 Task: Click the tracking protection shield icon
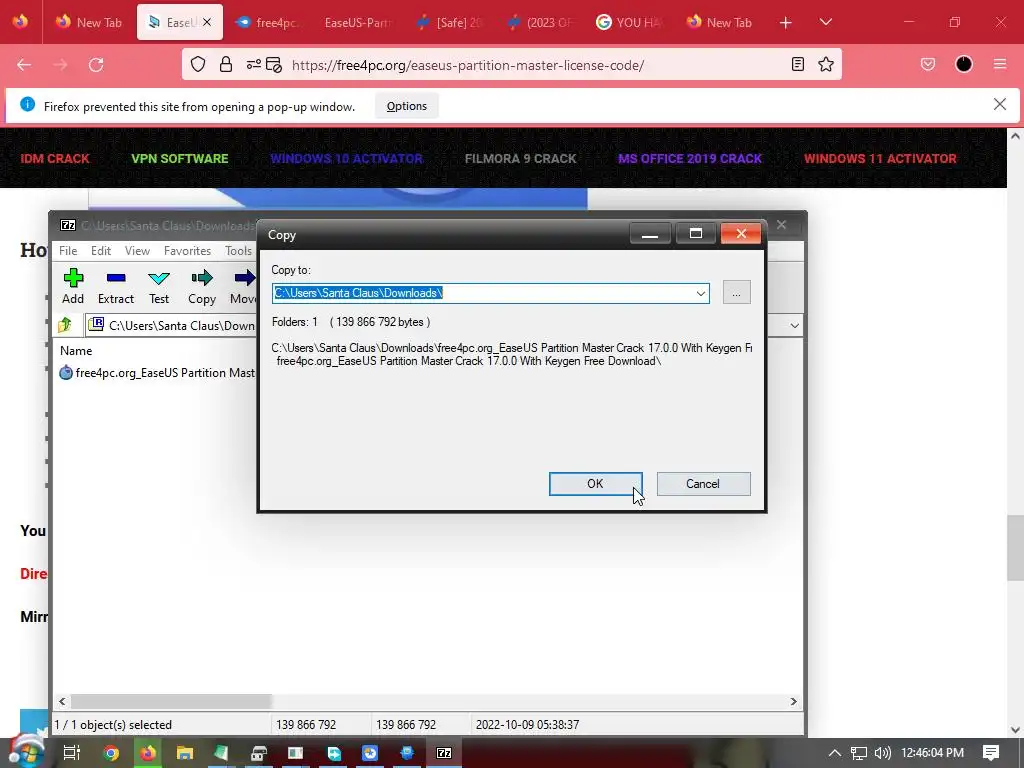pos(198,65)
